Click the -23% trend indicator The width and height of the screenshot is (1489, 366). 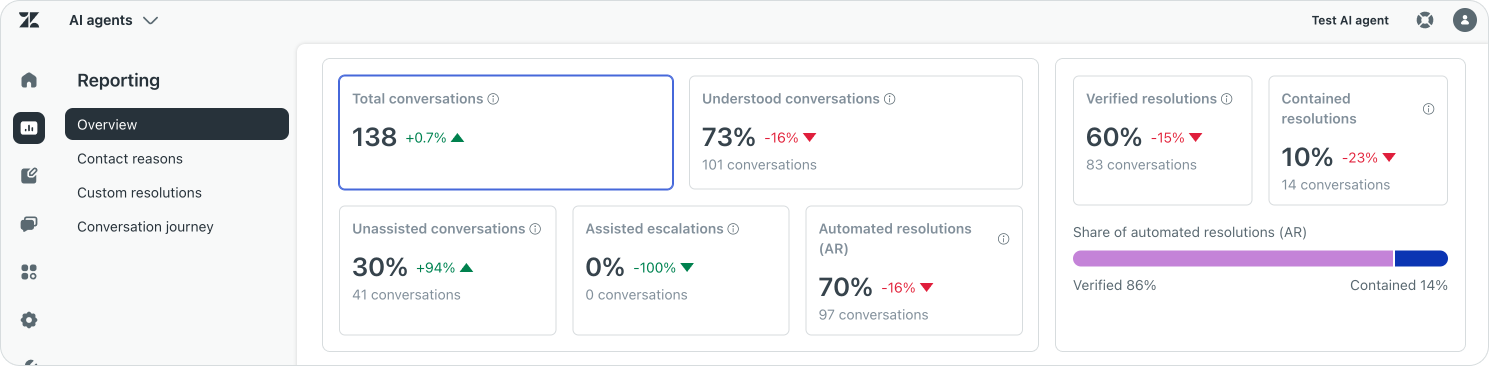pos(1368,158)
